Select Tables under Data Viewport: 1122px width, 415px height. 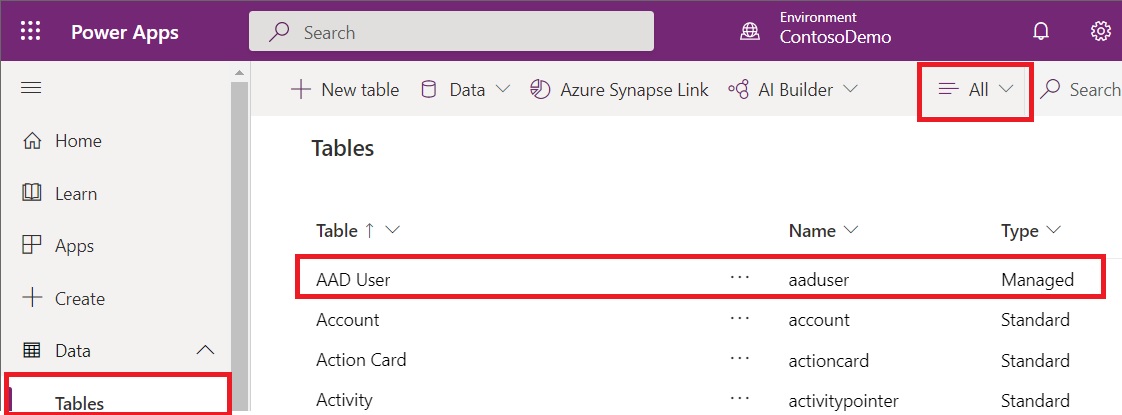80,404
